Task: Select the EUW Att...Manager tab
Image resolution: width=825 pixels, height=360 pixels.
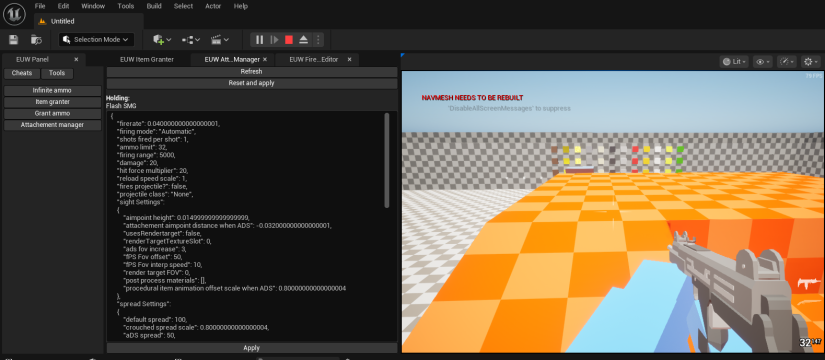Action: (x=232, y=59)
